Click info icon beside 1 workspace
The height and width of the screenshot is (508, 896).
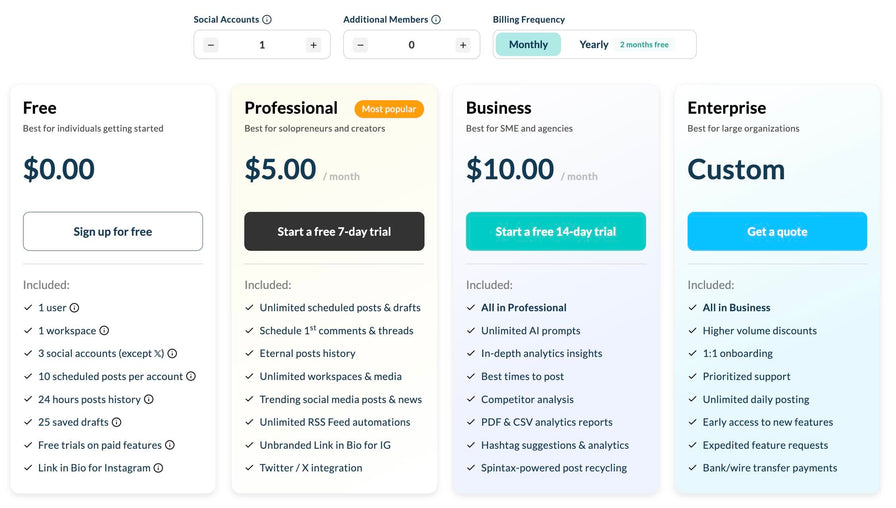pyautogui.click(x=104, y=331)
